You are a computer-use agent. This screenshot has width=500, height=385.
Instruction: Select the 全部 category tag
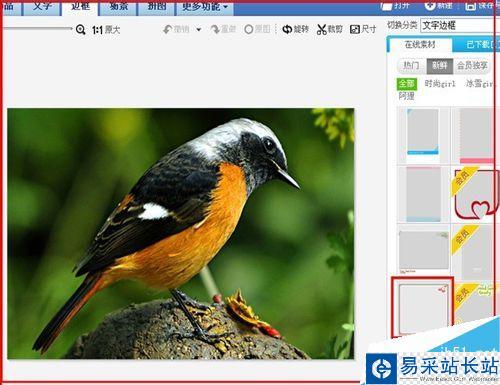coord(407,84)
